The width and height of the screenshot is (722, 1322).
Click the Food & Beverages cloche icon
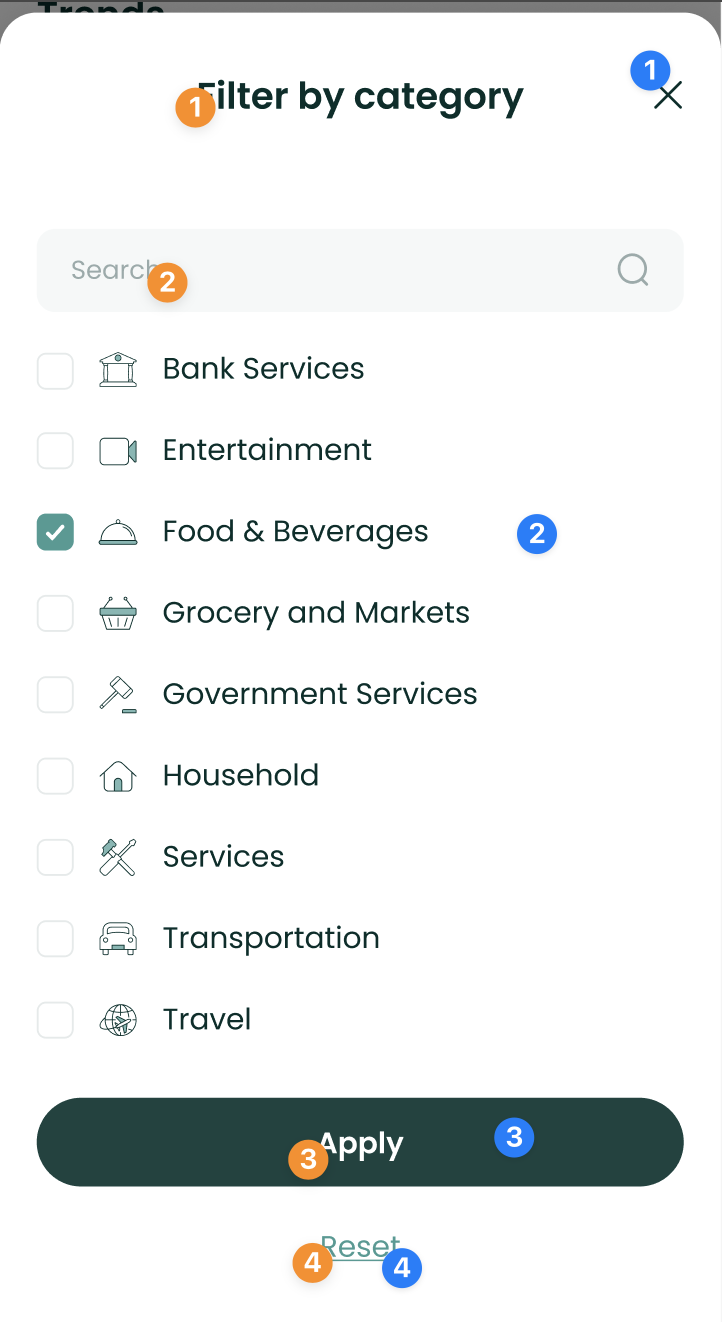coord(118,533)
